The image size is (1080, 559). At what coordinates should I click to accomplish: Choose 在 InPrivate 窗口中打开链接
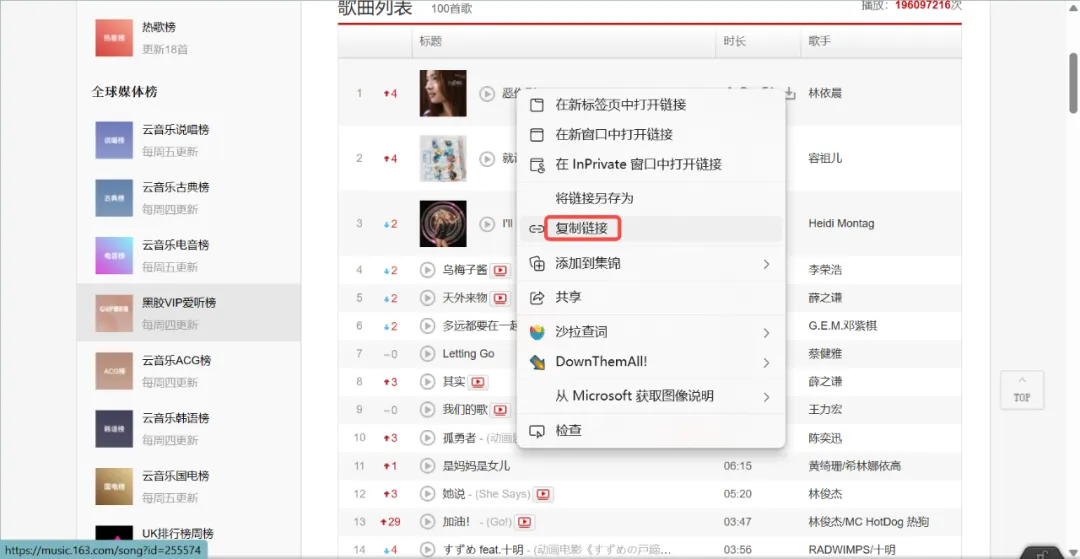pyautogui.click(x=650, y=165)
